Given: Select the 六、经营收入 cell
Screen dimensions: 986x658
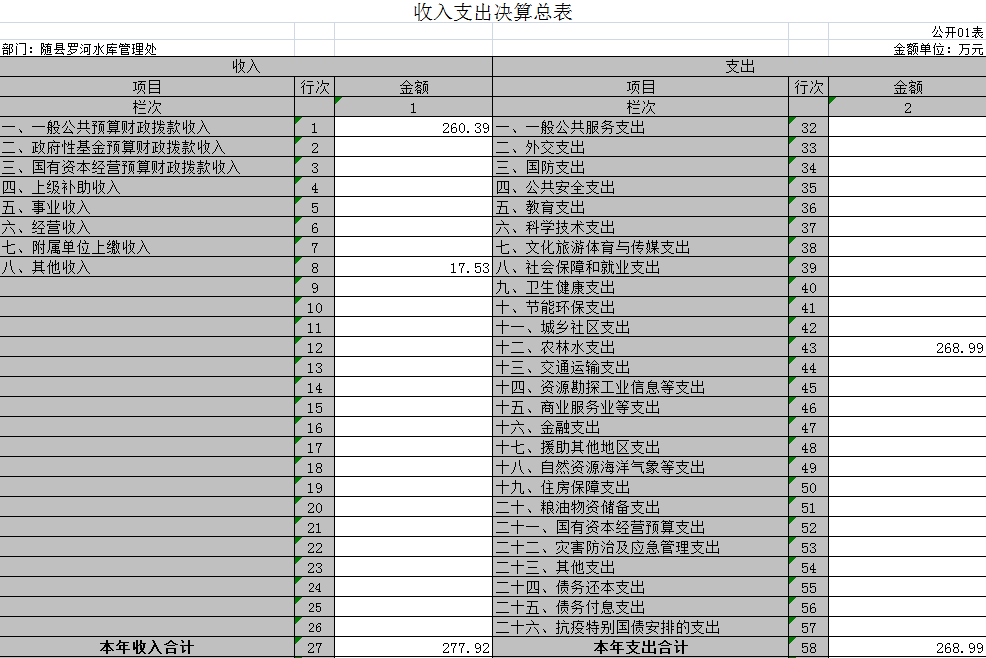Looking at the screenshot, I should point(147,228).
